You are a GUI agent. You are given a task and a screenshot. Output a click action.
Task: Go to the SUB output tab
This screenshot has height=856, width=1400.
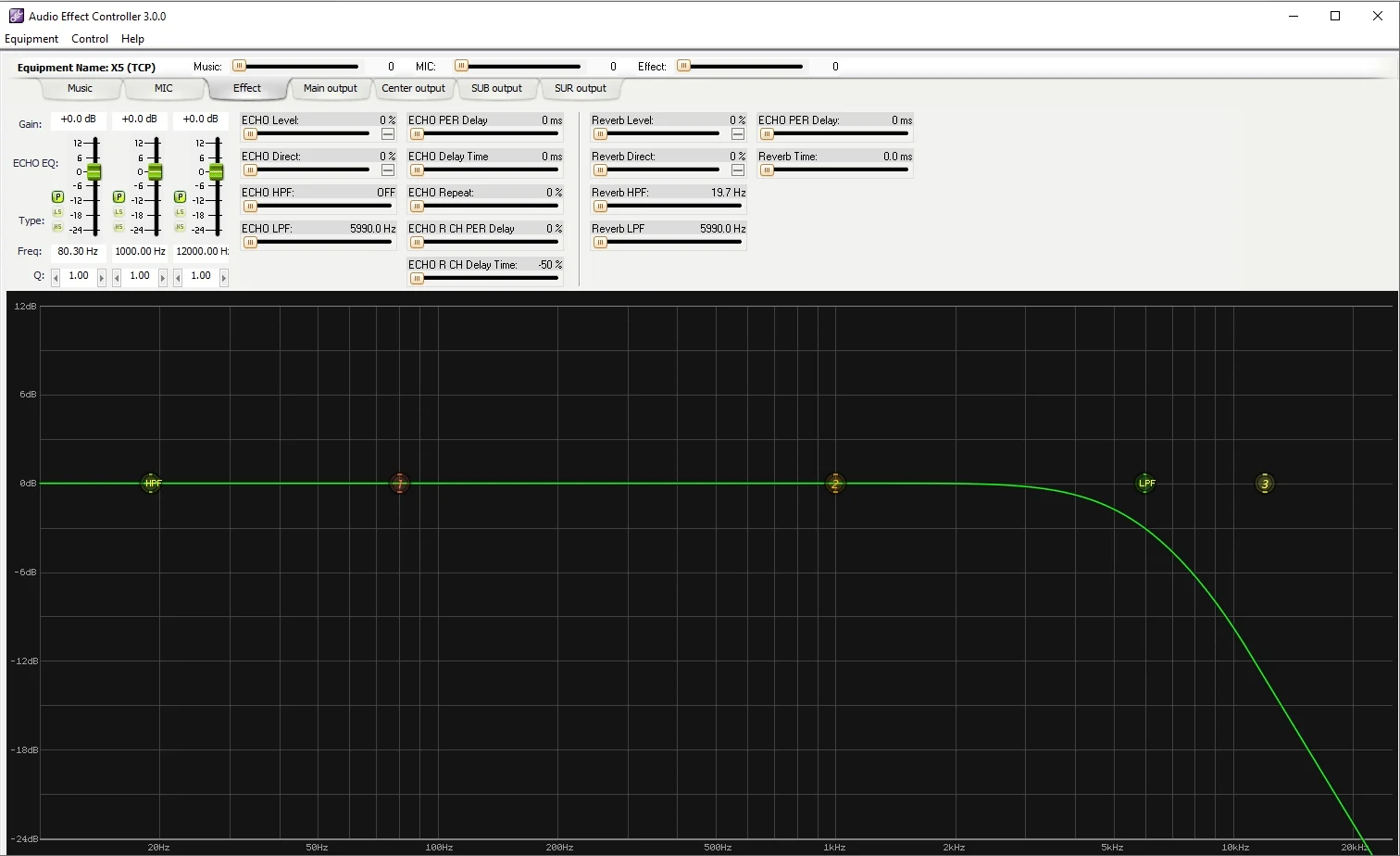click(496, 88)
